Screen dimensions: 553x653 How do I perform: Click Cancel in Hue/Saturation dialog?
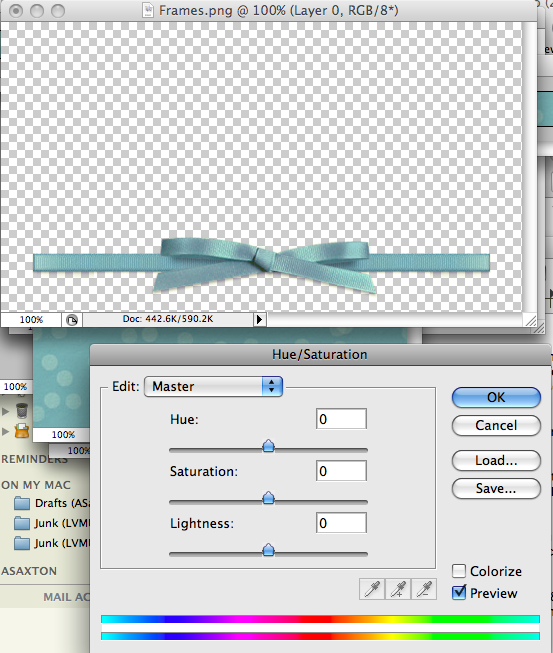[x=496, y=425]
